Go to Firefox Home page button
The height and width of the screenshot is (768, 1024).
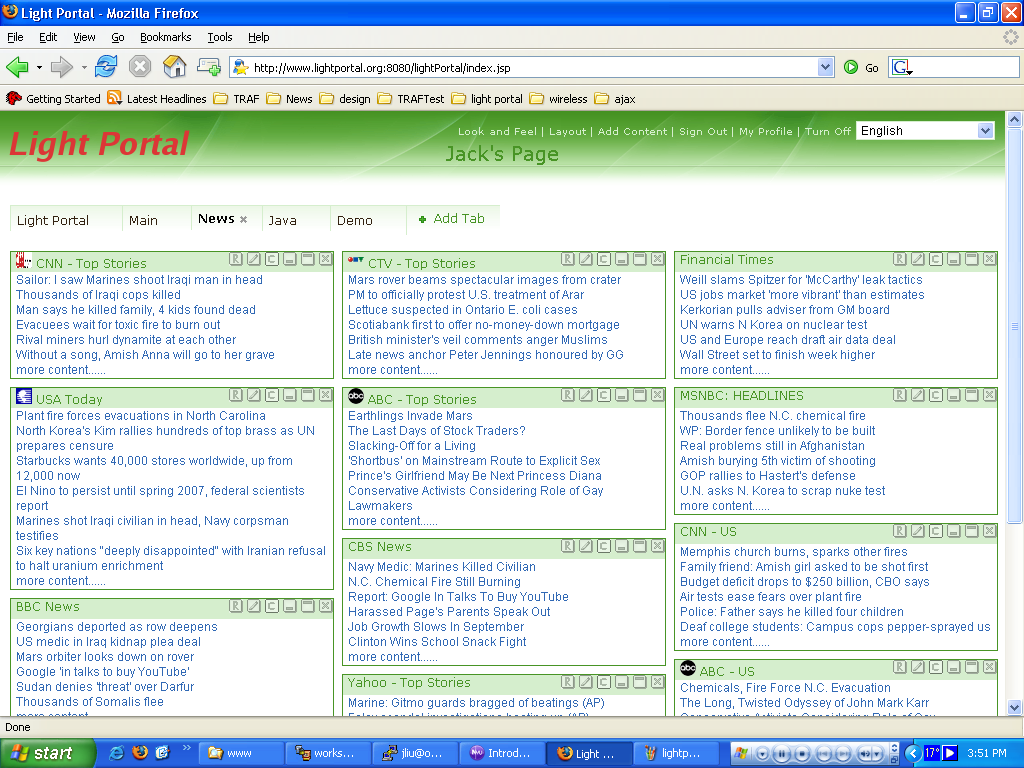click(174, 67)
